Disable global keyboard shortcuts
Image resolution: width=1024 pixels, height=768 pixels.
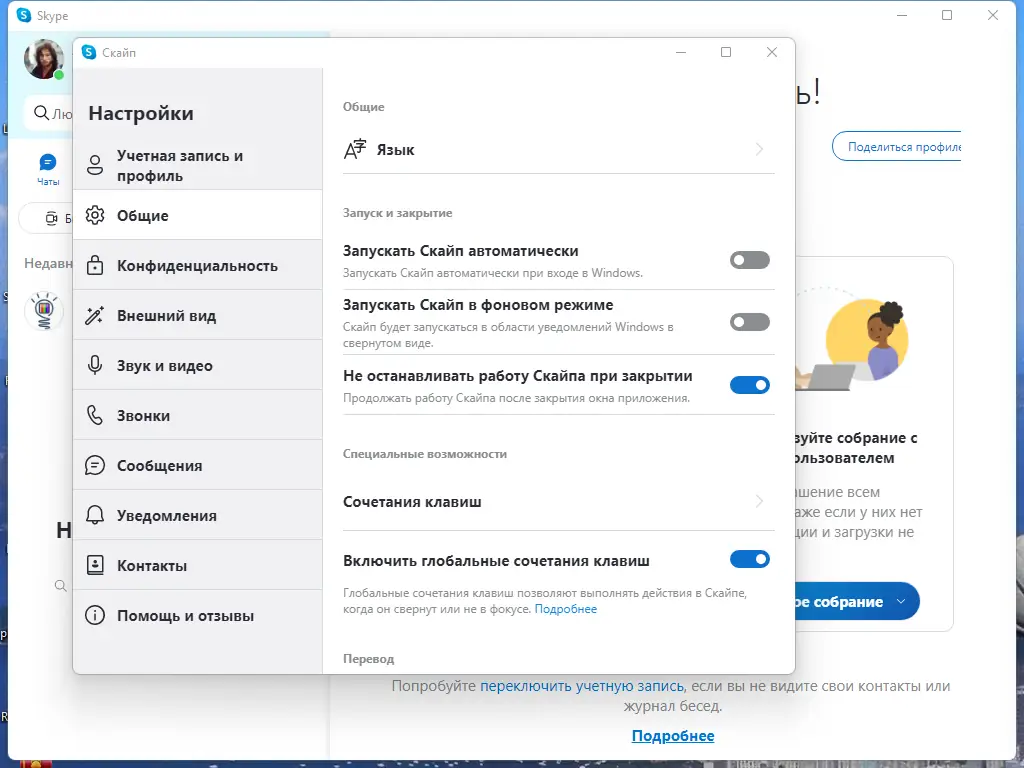point(750,559)
